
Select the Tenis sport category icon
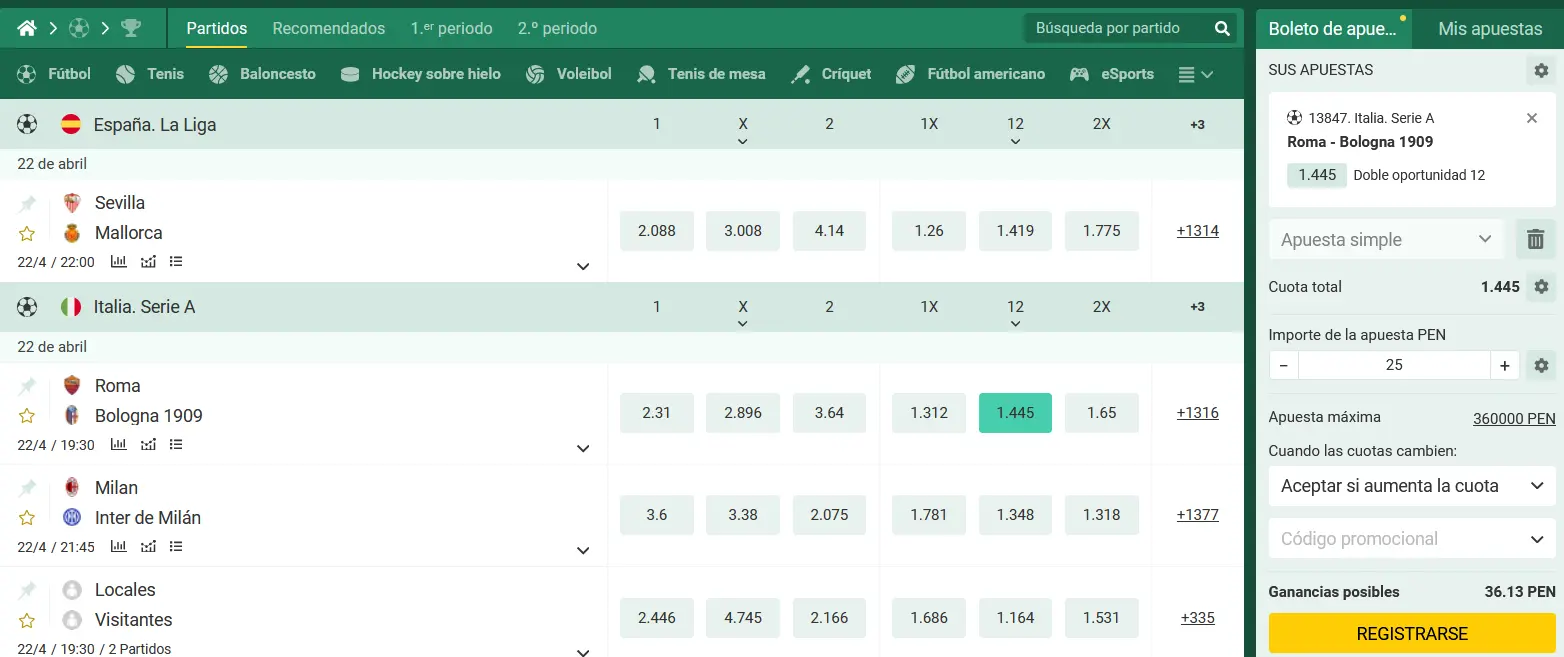pos(125,73)
